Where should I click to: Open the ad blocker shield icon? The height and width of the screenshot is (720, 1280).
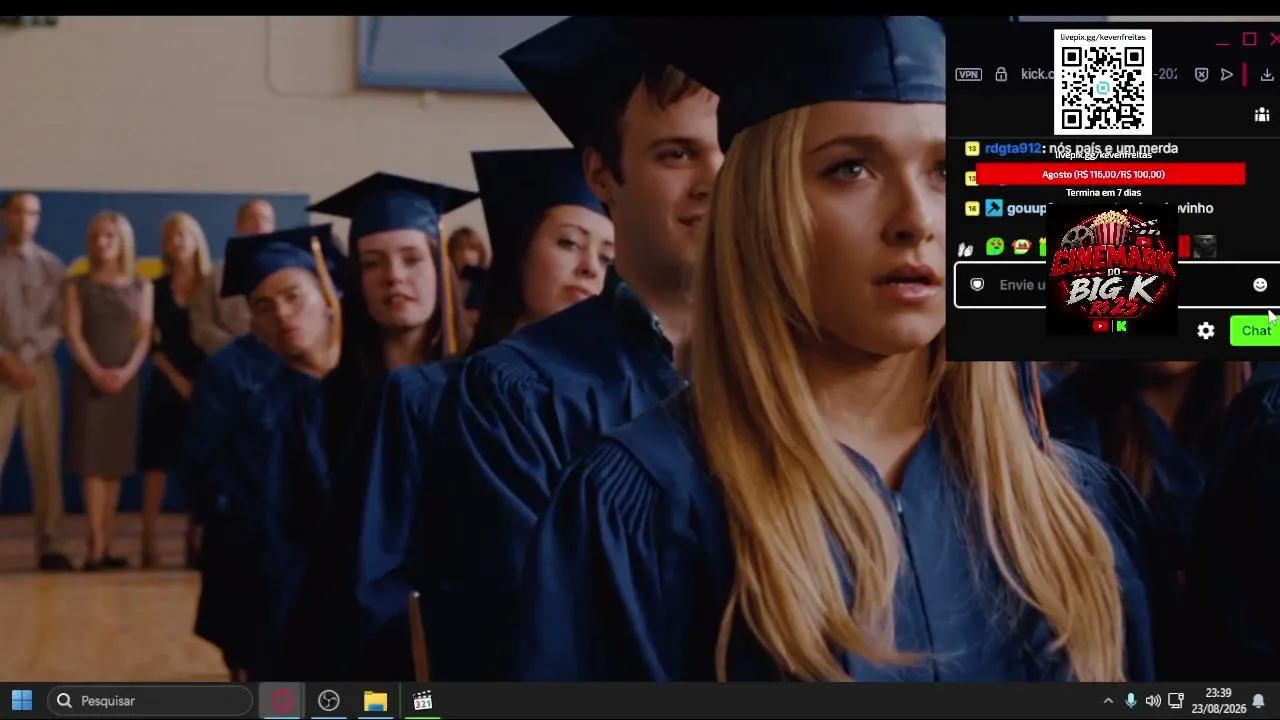coord(1202,74)
